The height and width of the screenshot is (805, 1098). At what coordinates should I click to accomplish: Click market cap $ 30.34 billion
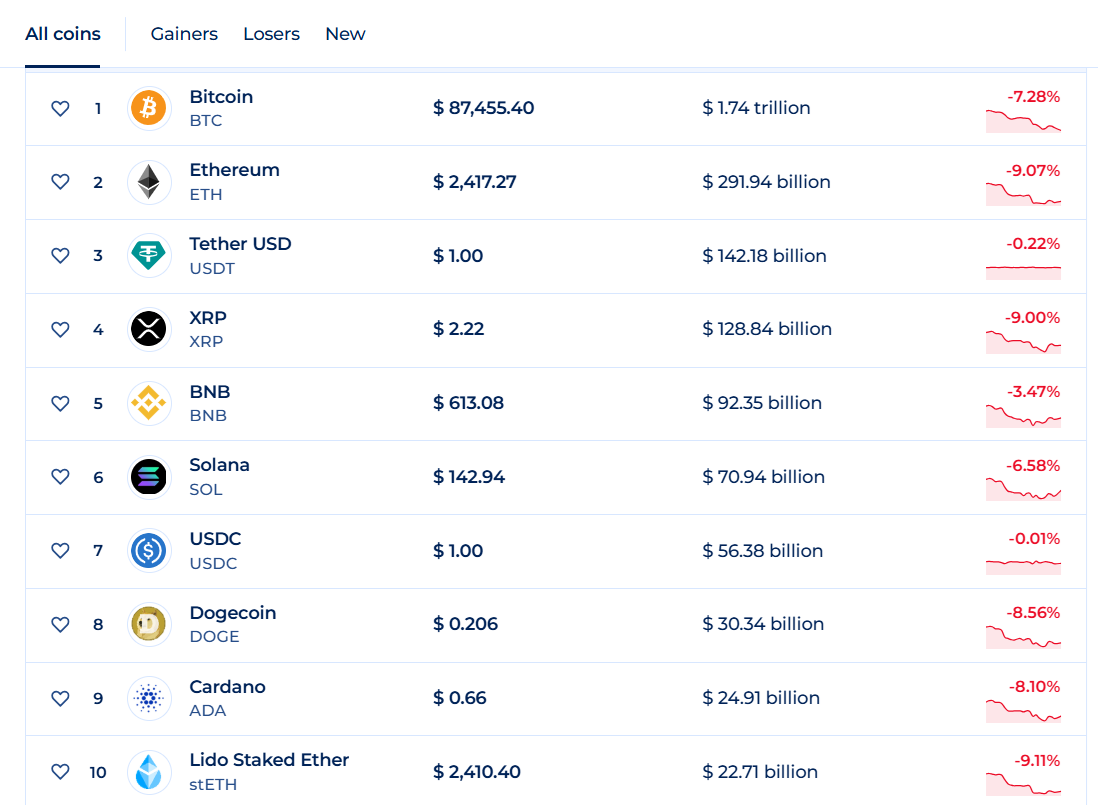763,624
